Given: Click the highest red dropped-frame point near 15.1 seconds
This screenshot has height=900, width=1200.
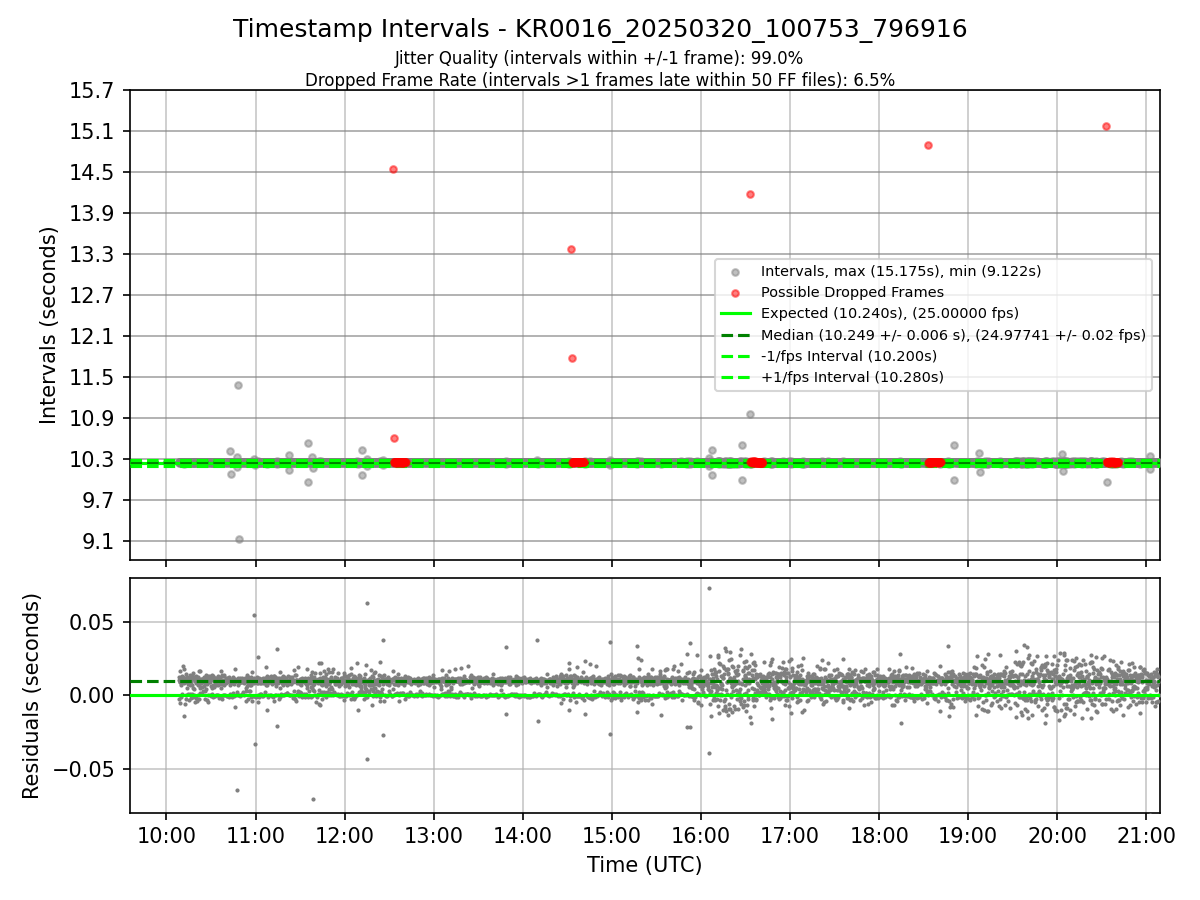Looking at the screenshot, I should [1106, 126].
